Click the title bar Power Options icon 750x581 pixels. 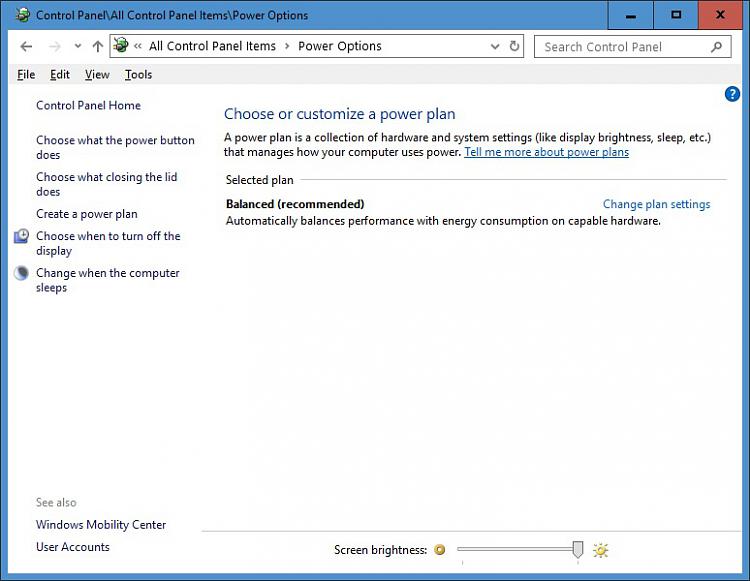22,15
